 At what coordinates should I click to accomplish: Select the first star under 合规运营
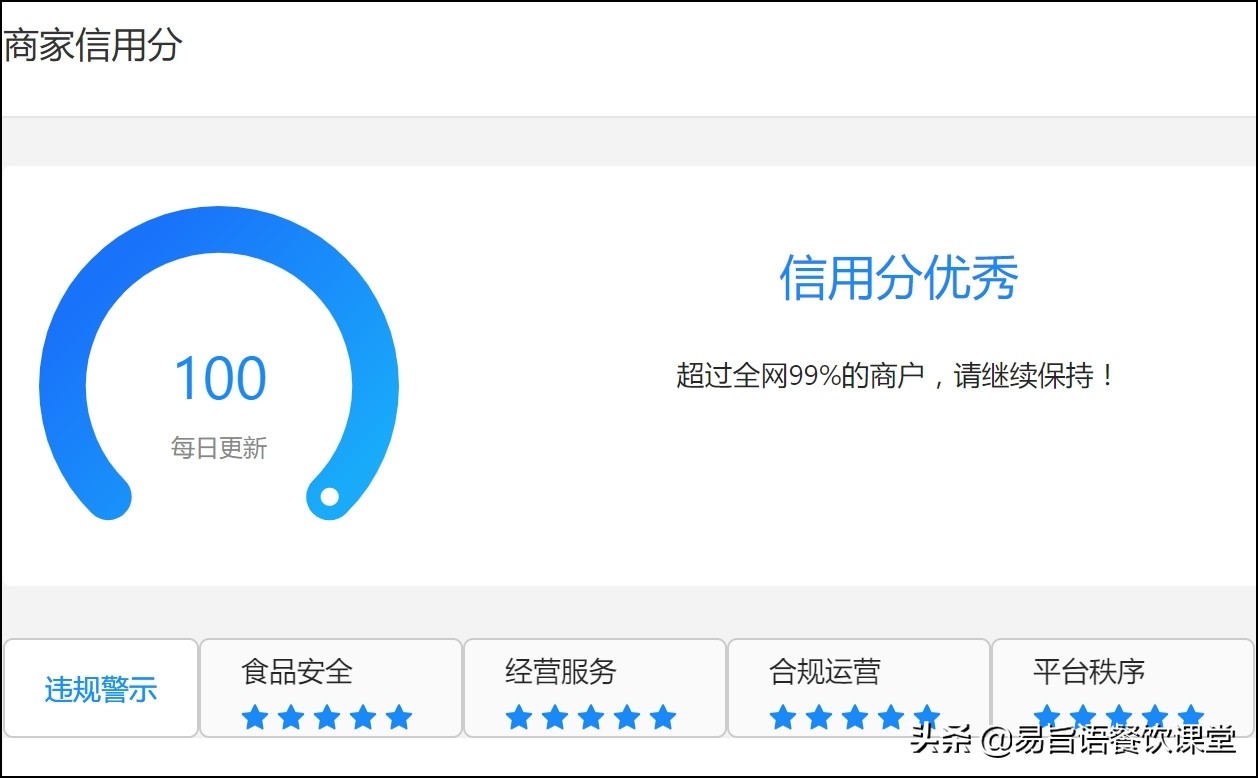pos(782,716)
